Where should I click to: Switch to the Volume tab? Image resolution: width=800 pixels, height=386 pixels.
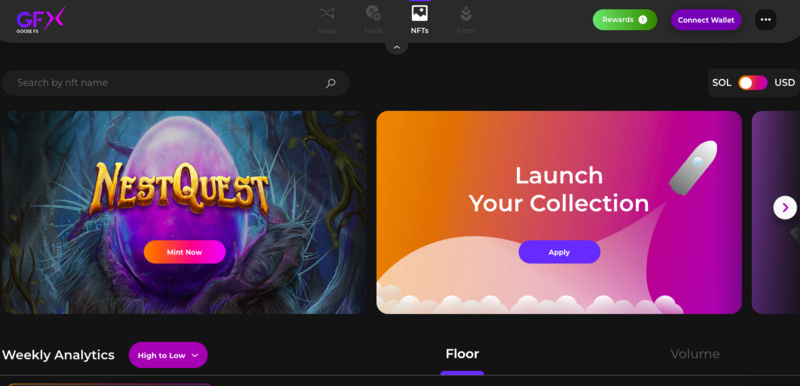click(695, 354)
